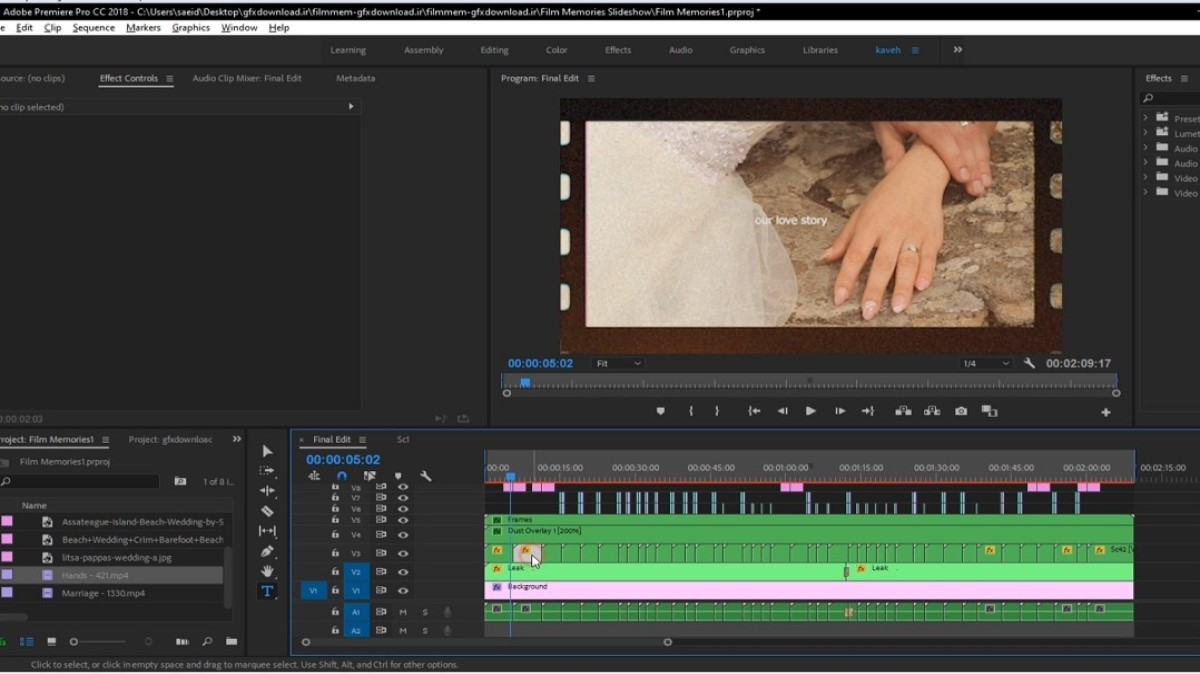Image resolution: width=1200 pixels, height=674 pixels.
Task: Export a frame with the camera icon
Action: pos(961,411)
